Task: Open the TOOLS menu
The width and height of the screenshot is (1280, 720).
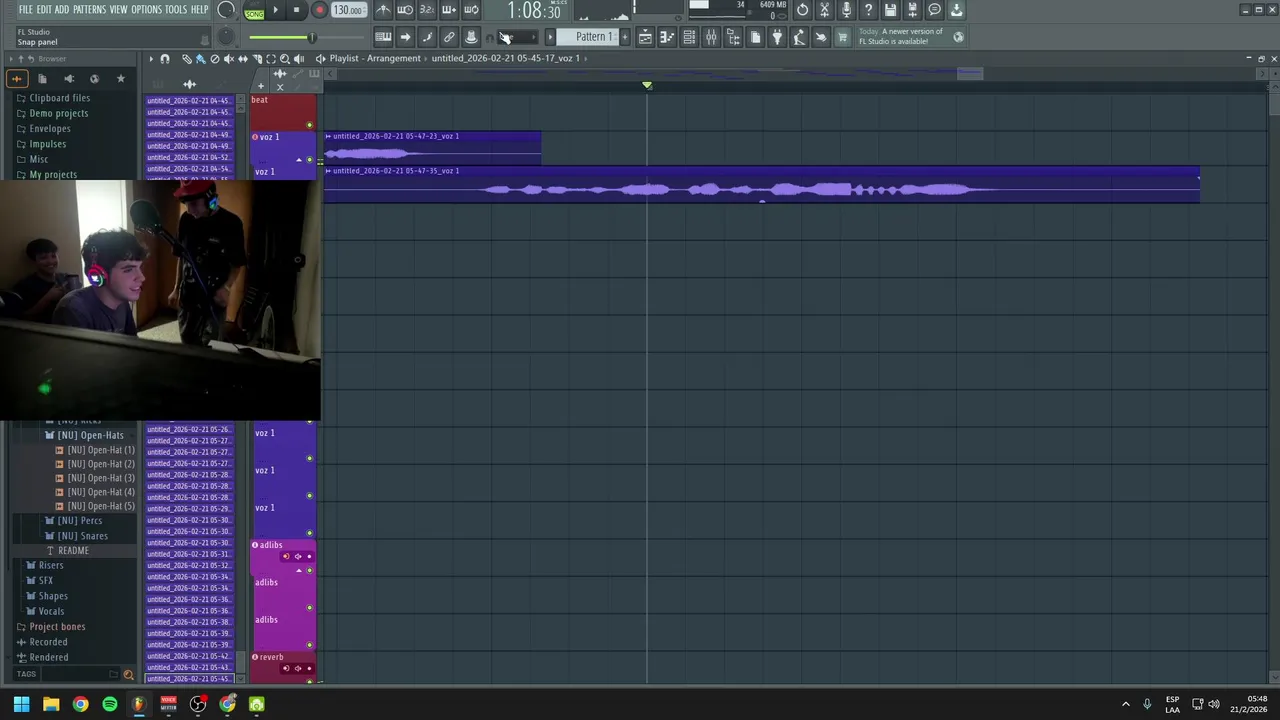Action: (x=176, y=10)
